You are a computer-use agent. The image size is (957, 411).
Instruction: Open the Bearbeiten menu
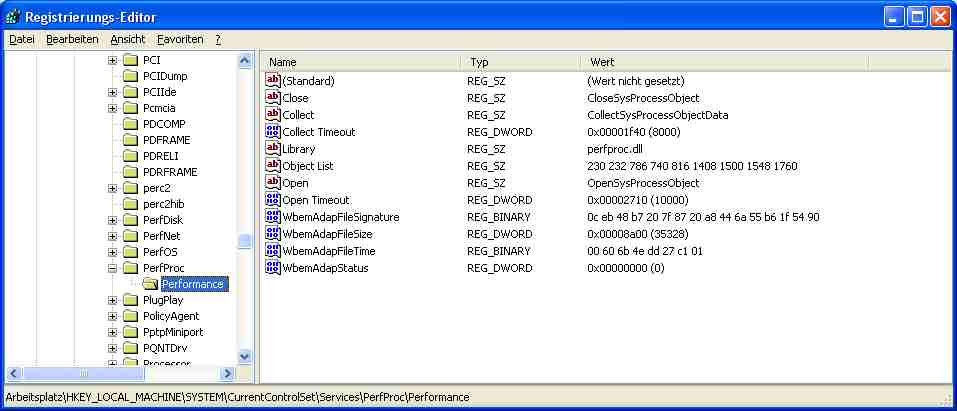click(72, 39)
